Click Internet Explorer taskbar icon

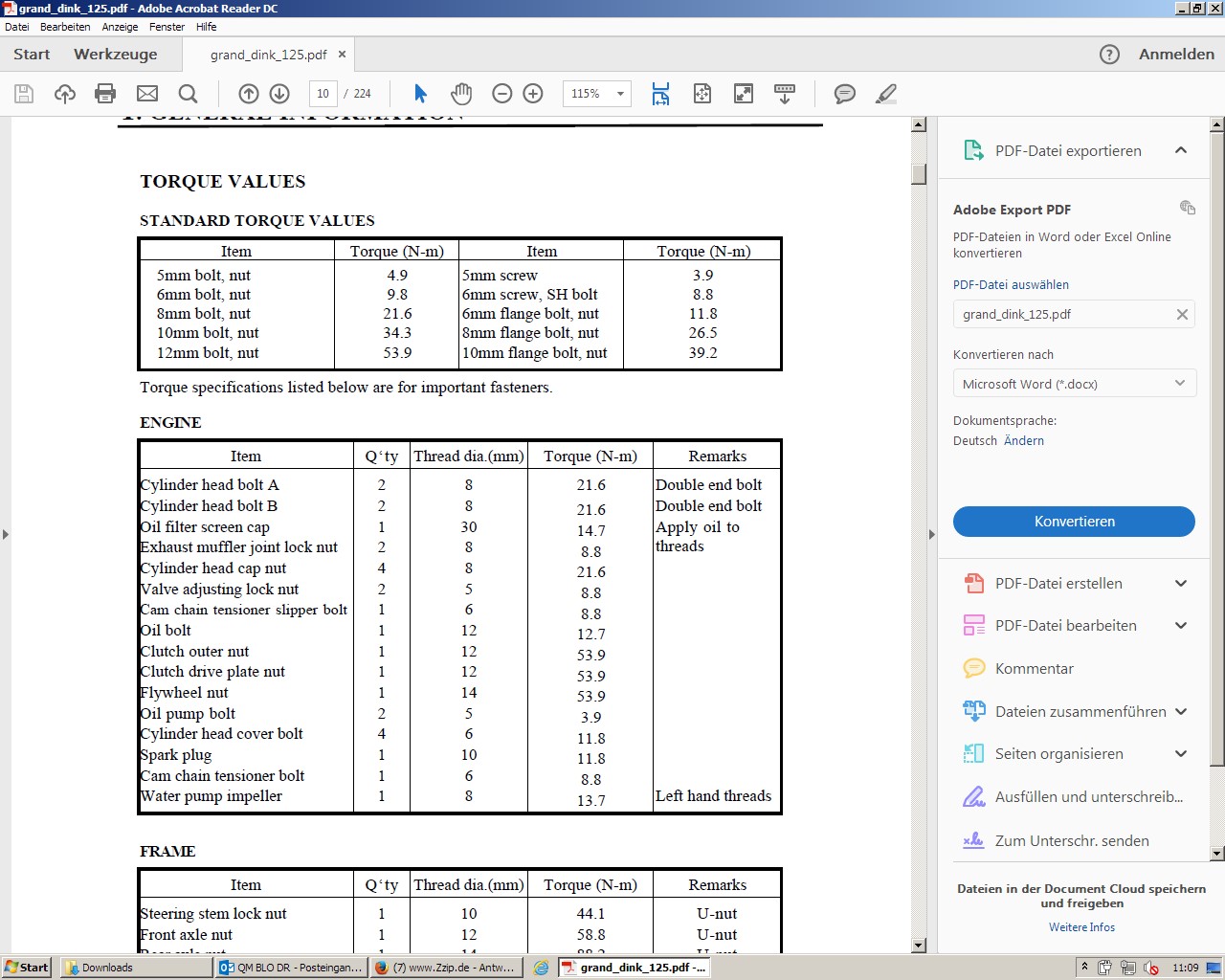[x=541, y=968]
